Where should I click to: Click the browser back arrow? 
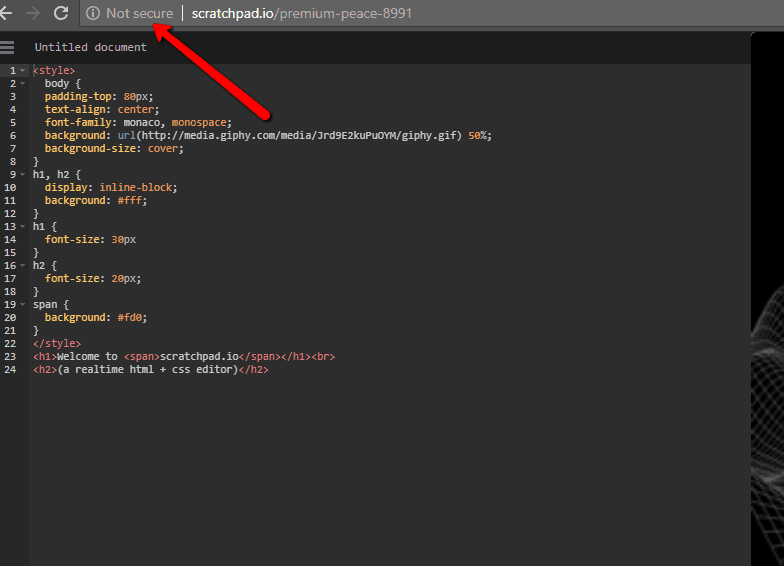(6, 13)
